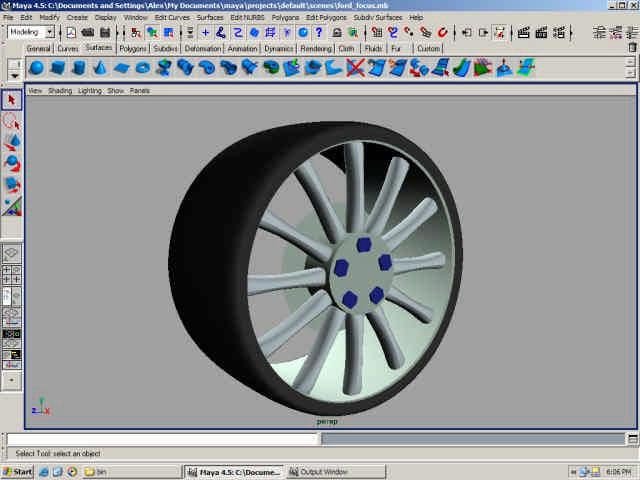Click the NURBS torus shelf icon
Screen dimensions: 640x480
(143, 68)
